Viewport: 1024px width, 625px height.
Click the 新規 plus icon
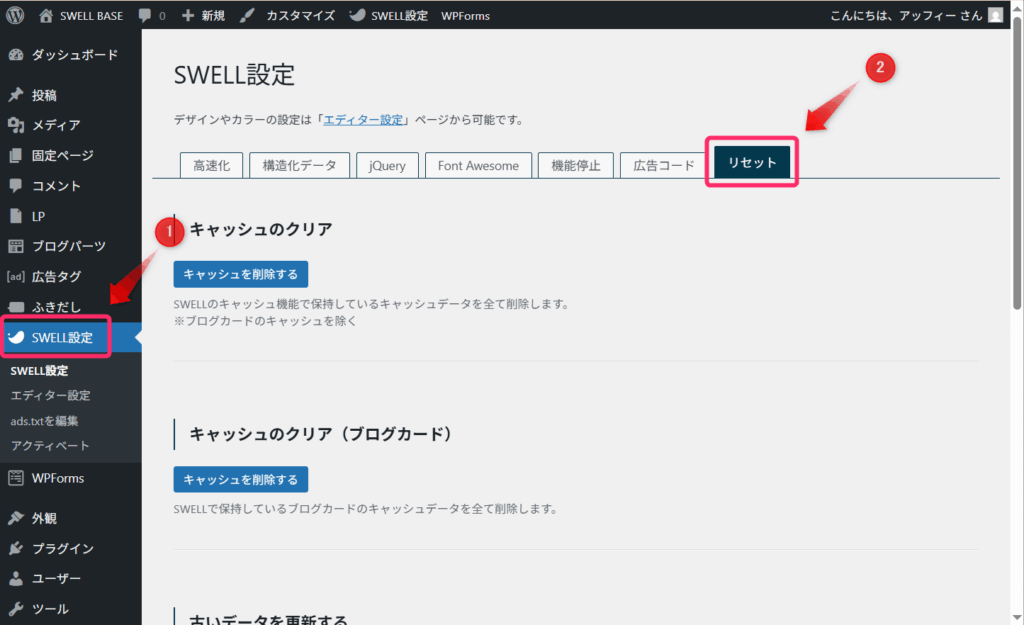tap(188, 16)
